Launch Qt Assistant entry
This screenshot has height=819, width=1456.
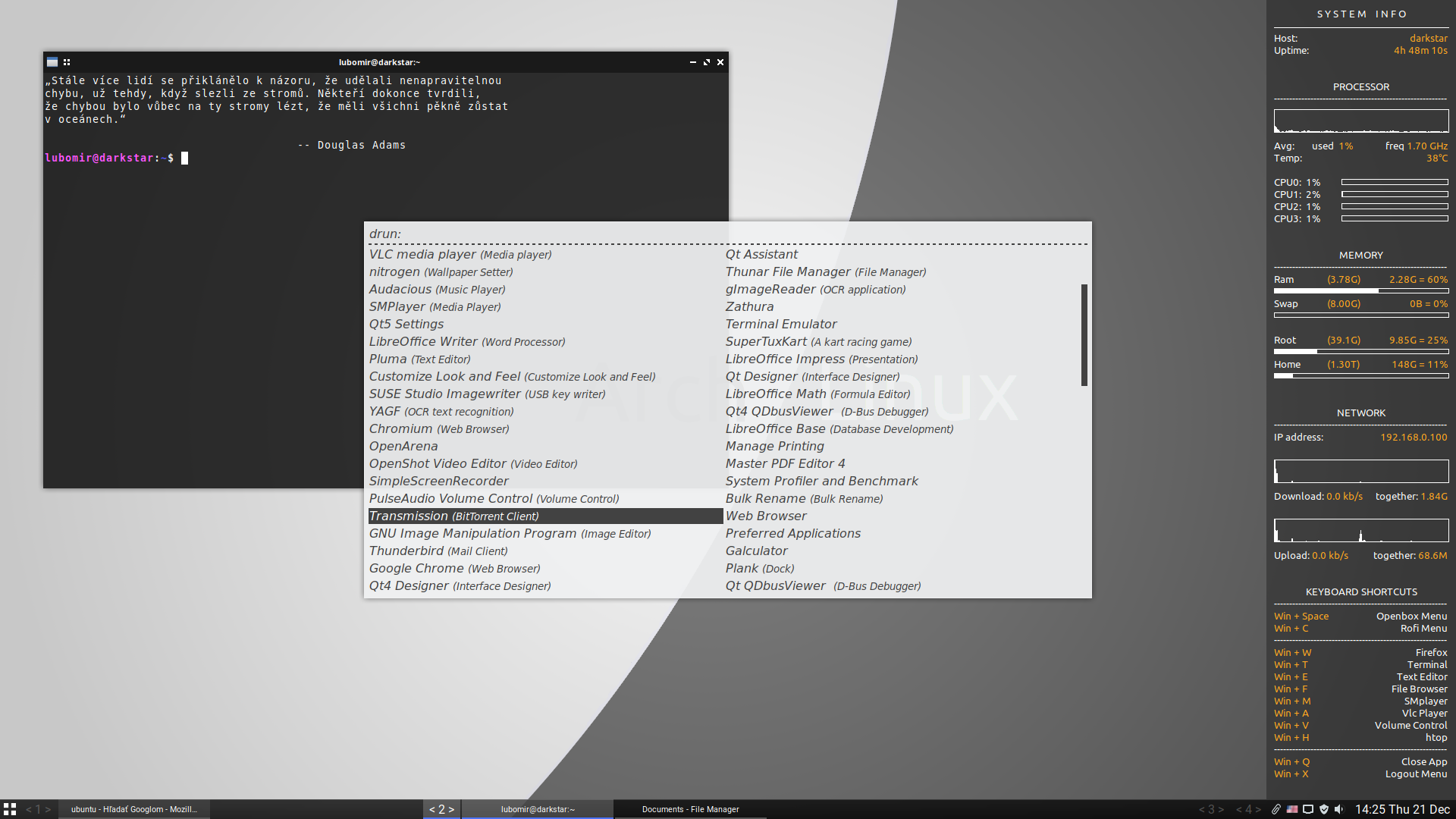point(902,255)
